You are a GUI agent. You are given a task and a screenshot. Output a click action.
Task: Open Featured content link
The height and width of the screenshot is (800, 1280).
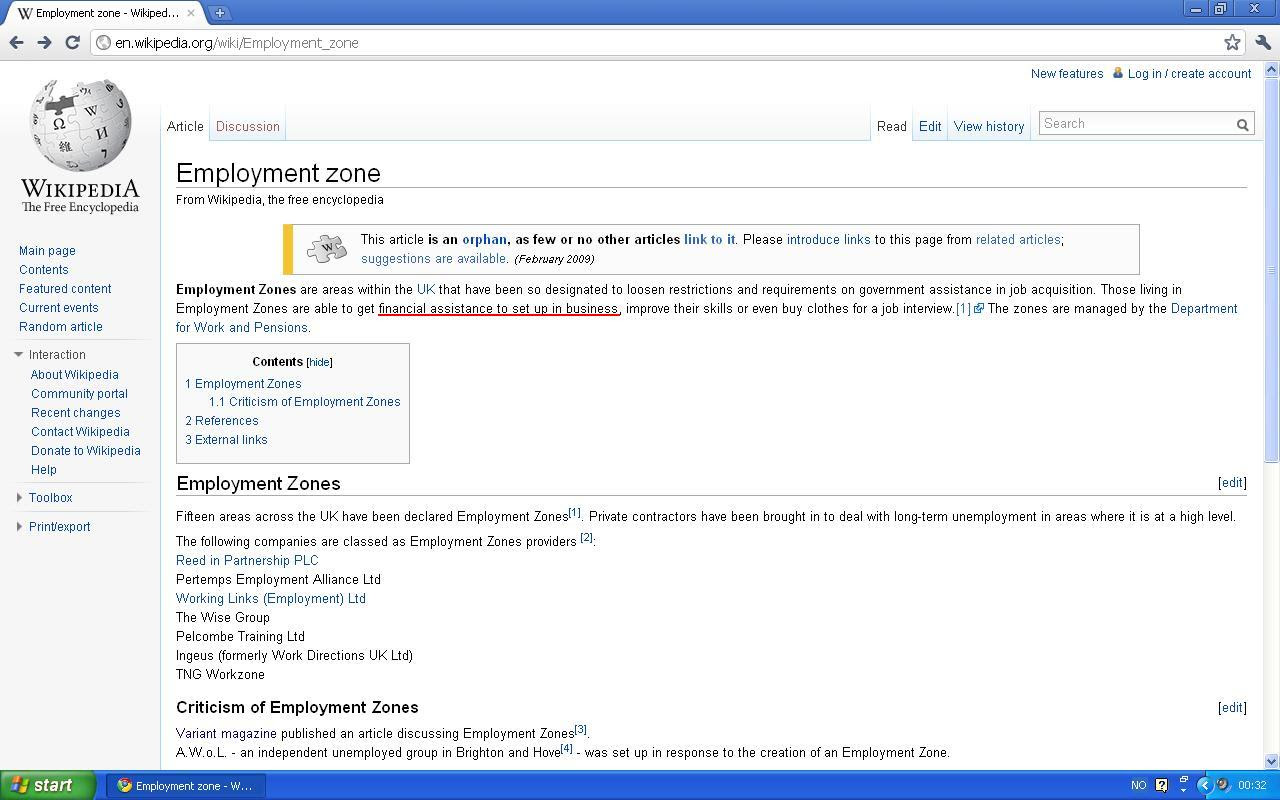click(65, 288)
